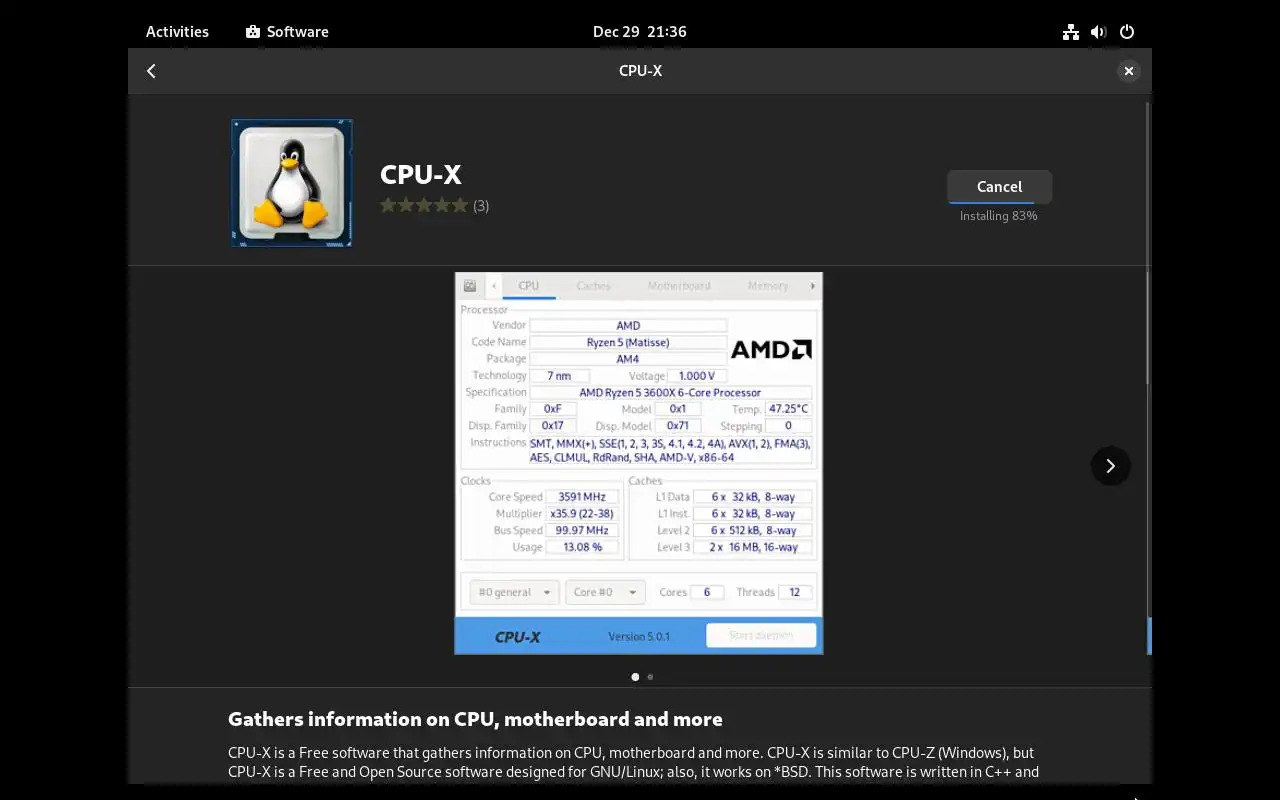Open the Activities overview
Viewport: 1280px width, 800px height.
(177, 31)
